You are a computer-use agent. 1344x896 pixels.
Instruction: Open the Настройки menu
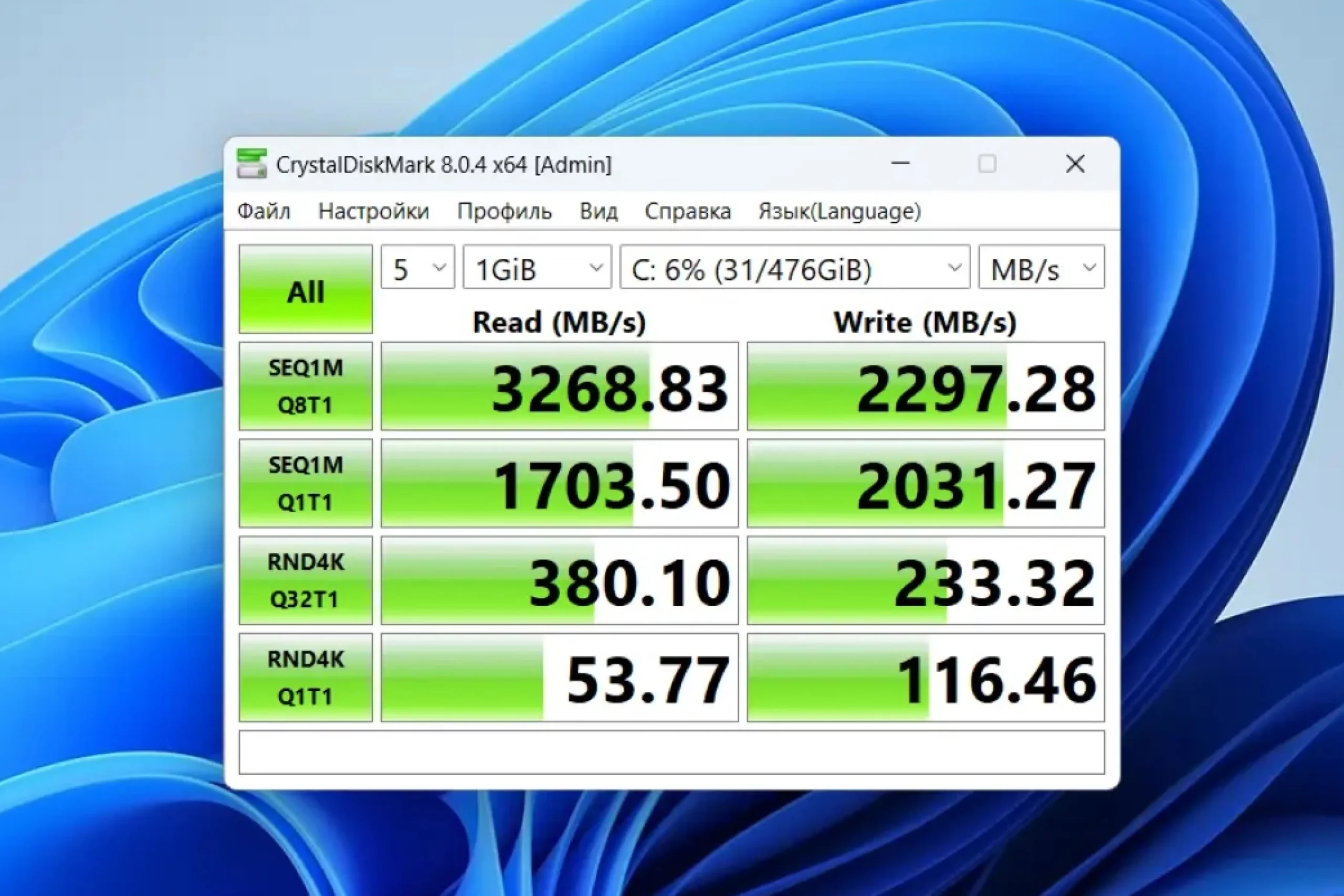pos(374,212)
